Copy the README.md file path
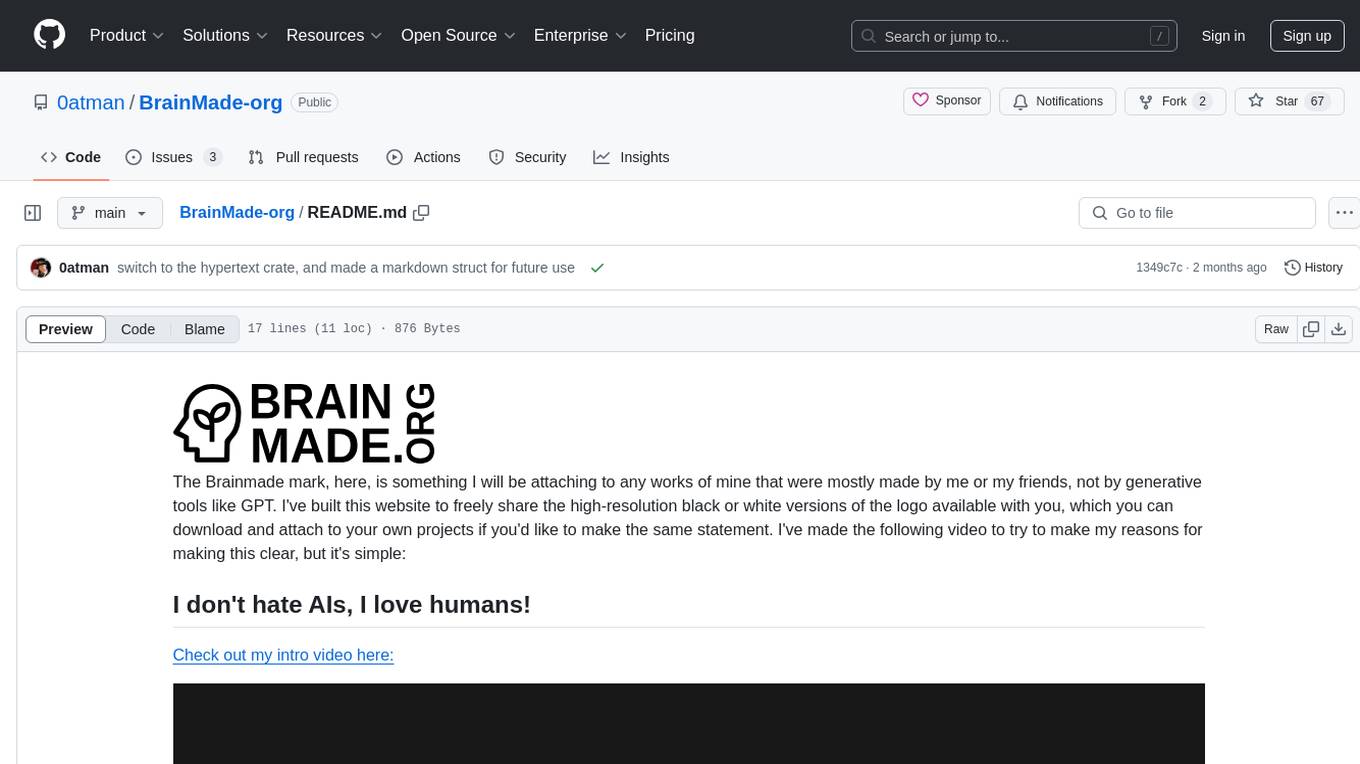 (x=421, y=212)
